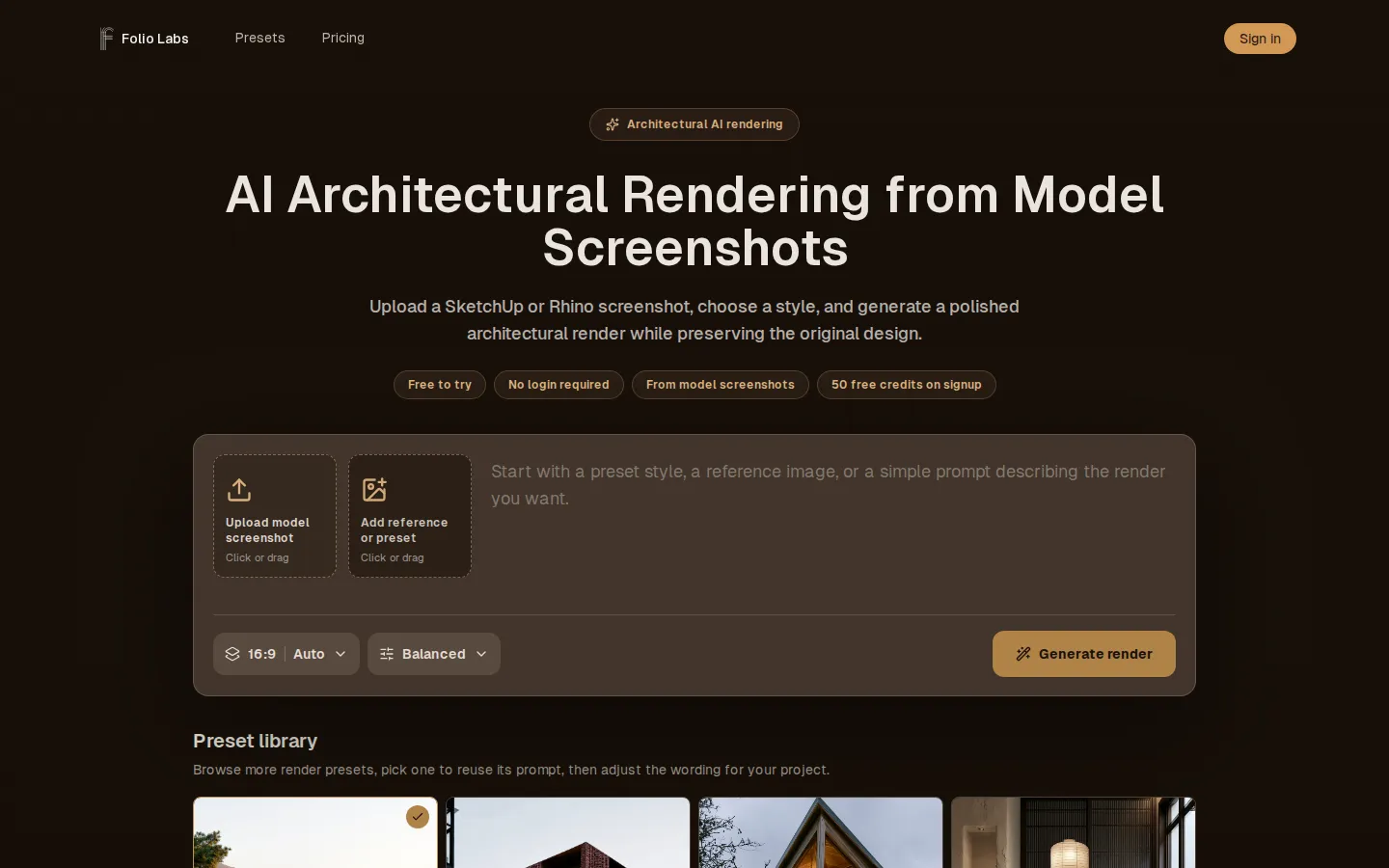Click the Browse more render presets description
The height and width of the screenshot is (868, 1389).
[x=511, y=770]
